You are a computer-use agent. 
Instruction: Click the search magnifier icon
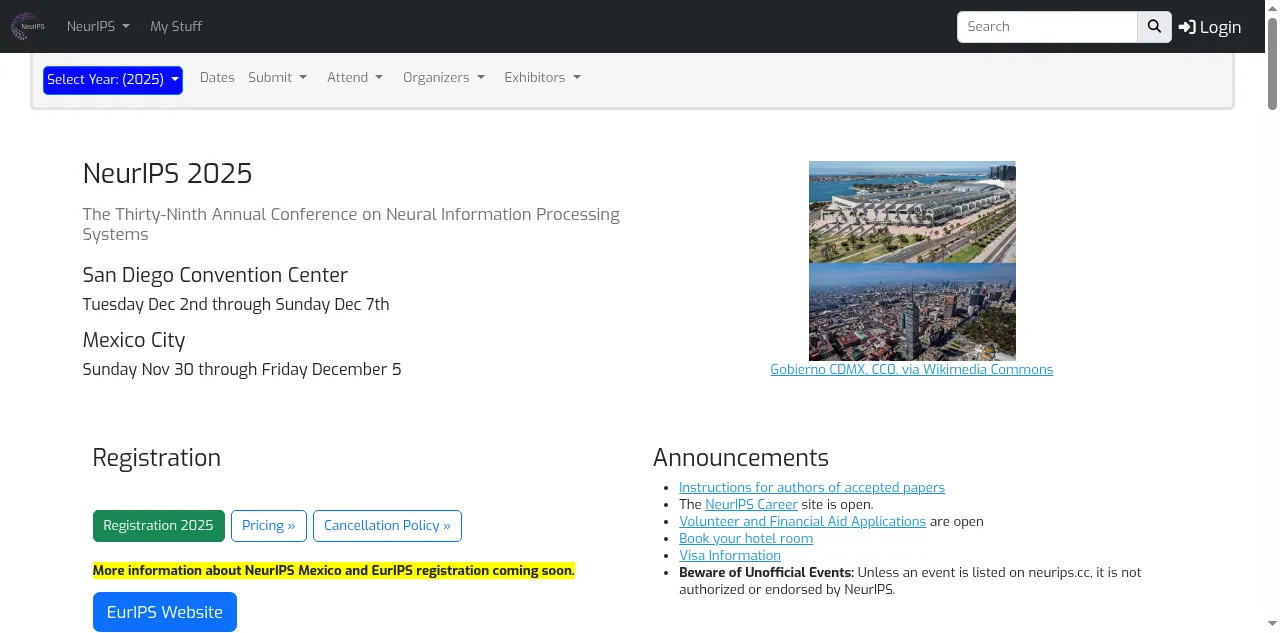tap(1154, 27)
